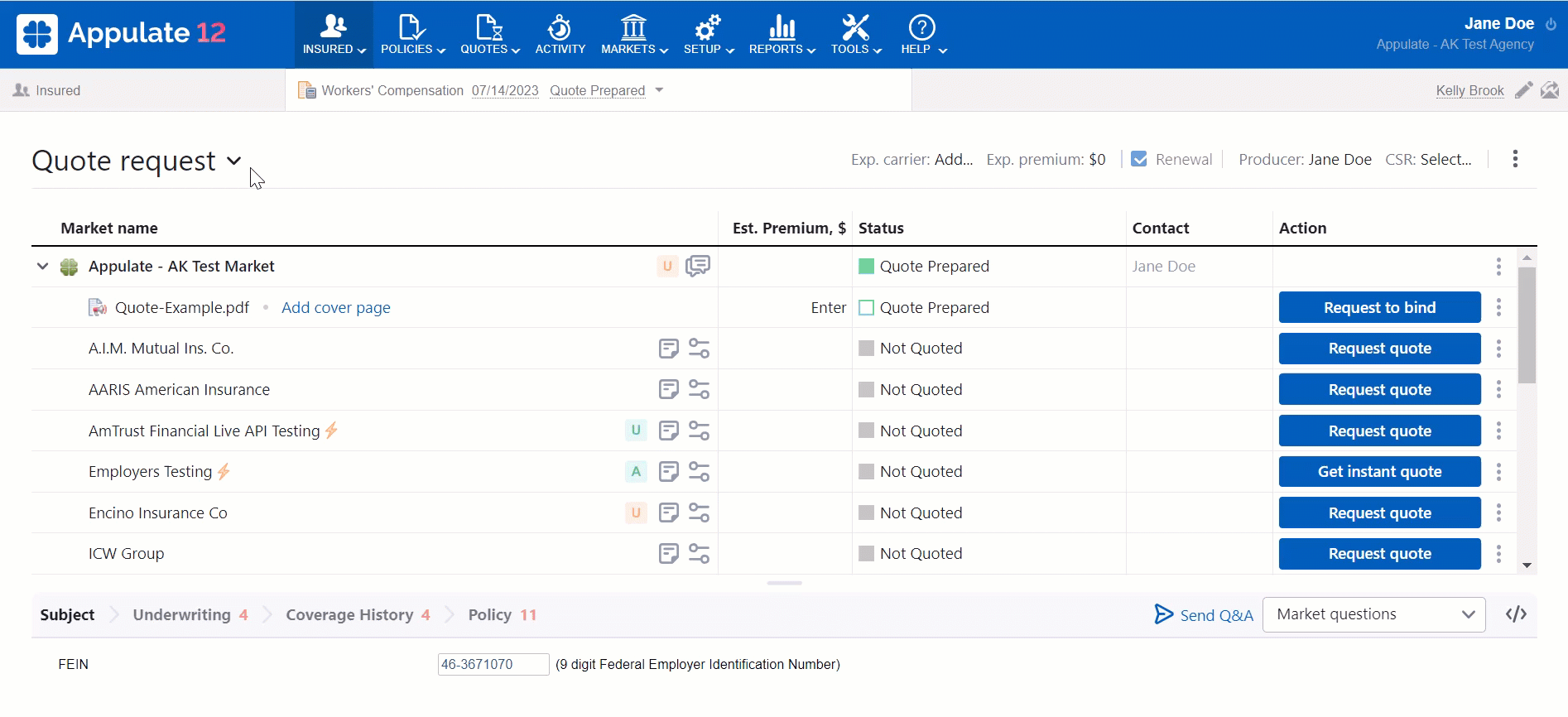The height and width of the screenshot is (717, 1568).
Task: Click the Get instant quote button
Action: click(x=1379, y=472)
